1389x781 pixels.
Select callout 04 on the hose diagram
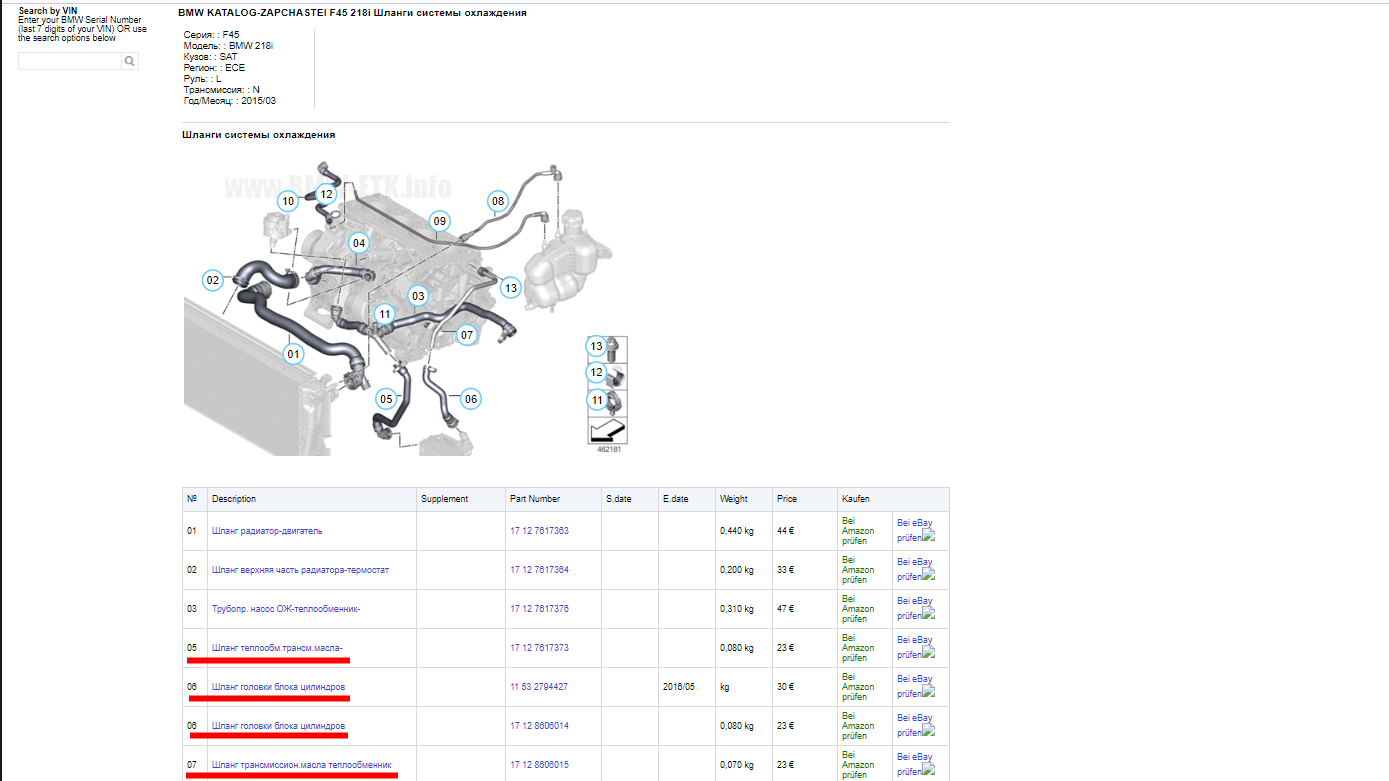pyautogui.click(x=358, y=243)
